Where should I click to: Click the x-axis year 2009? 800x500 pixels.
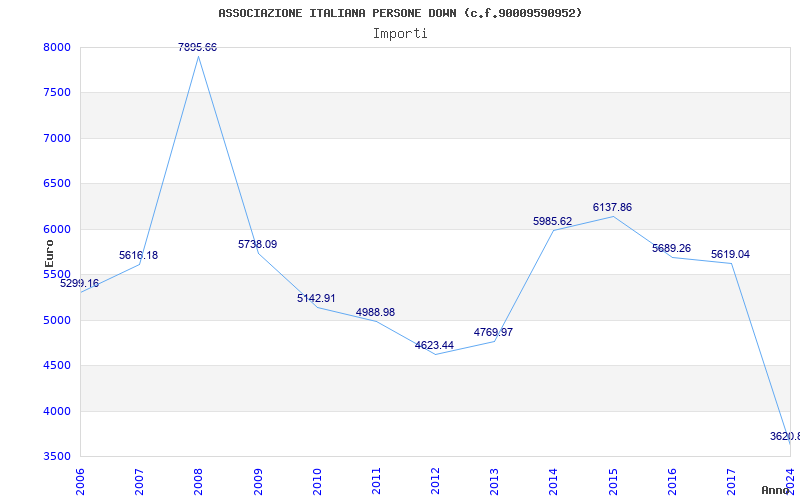pos(258,481)
